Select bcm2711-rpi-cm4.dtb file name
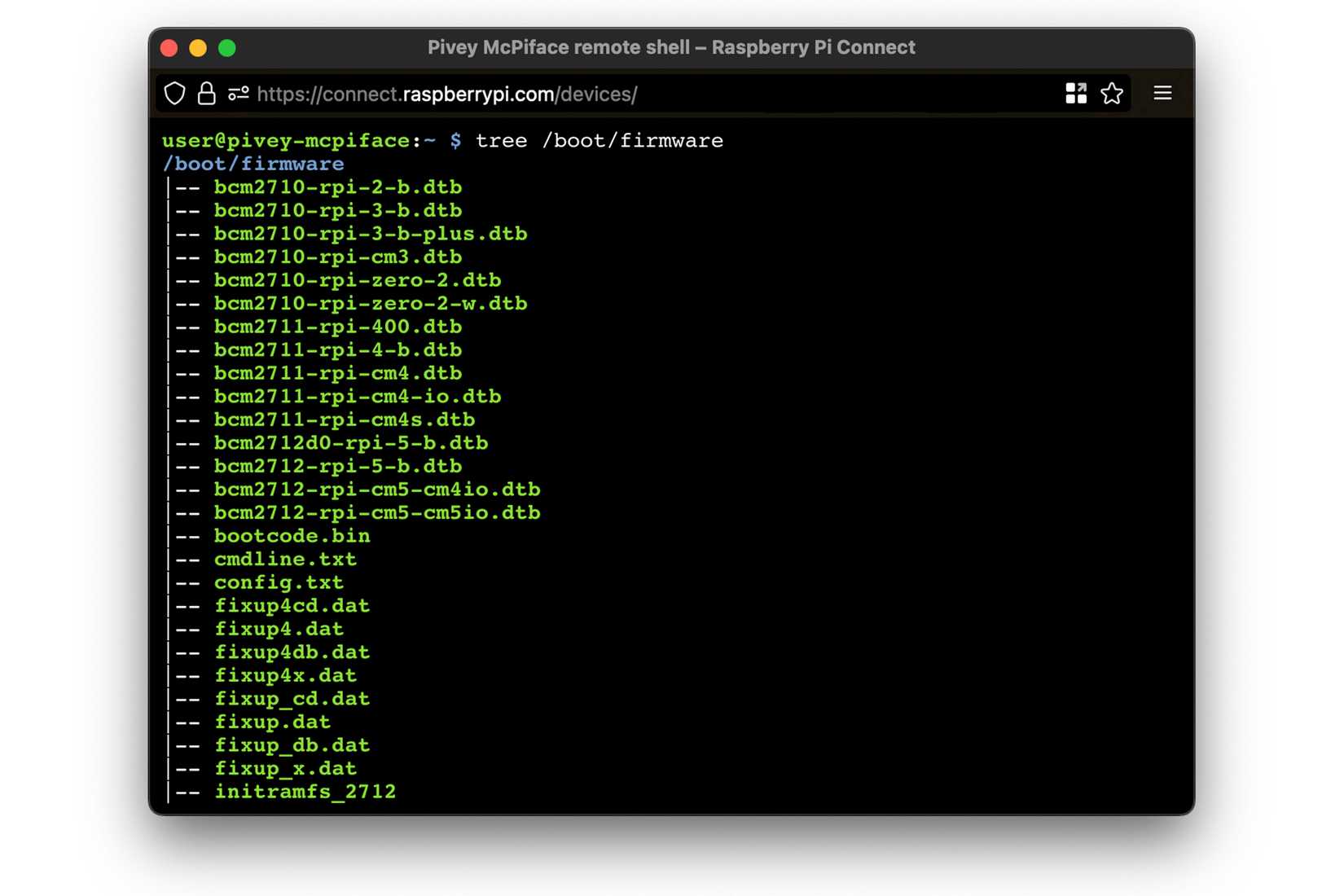The height and width of the screenshot is (896, 1344). [338, 373]
